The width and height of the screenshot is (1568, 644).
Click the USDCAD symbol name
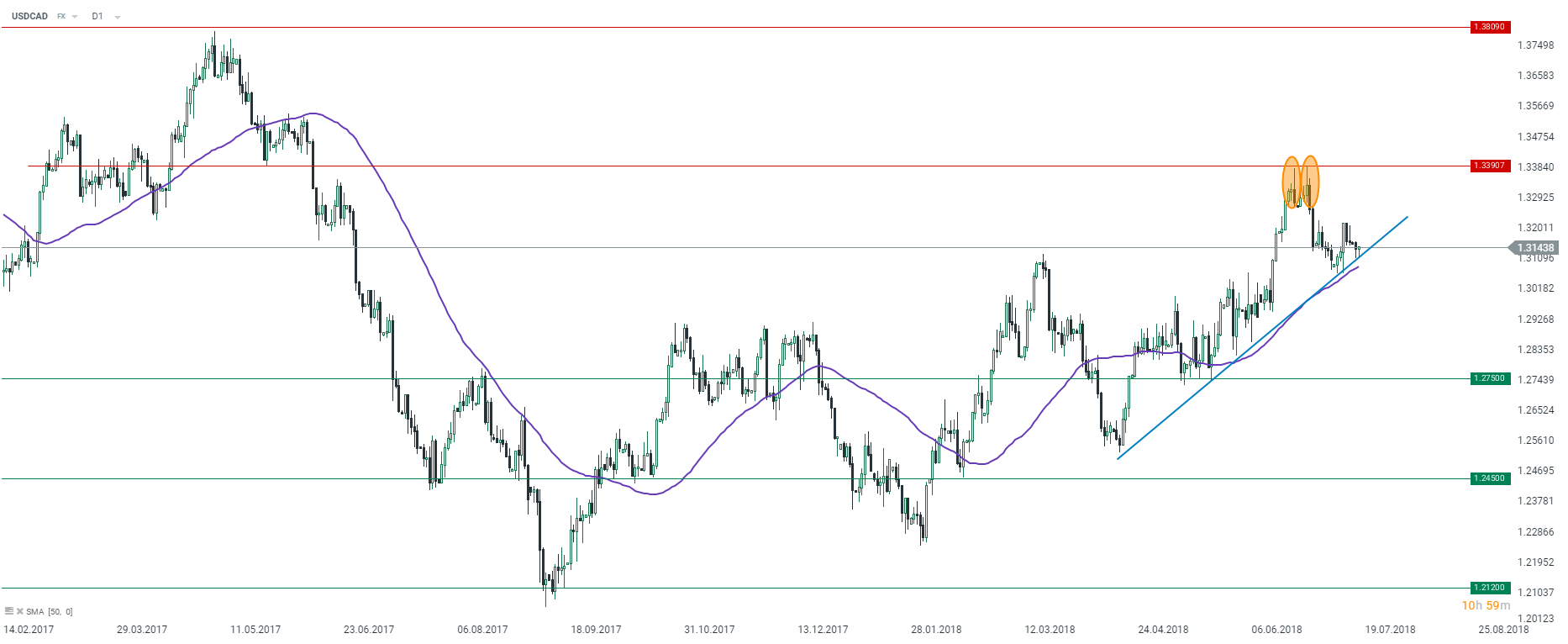[29, 16]
